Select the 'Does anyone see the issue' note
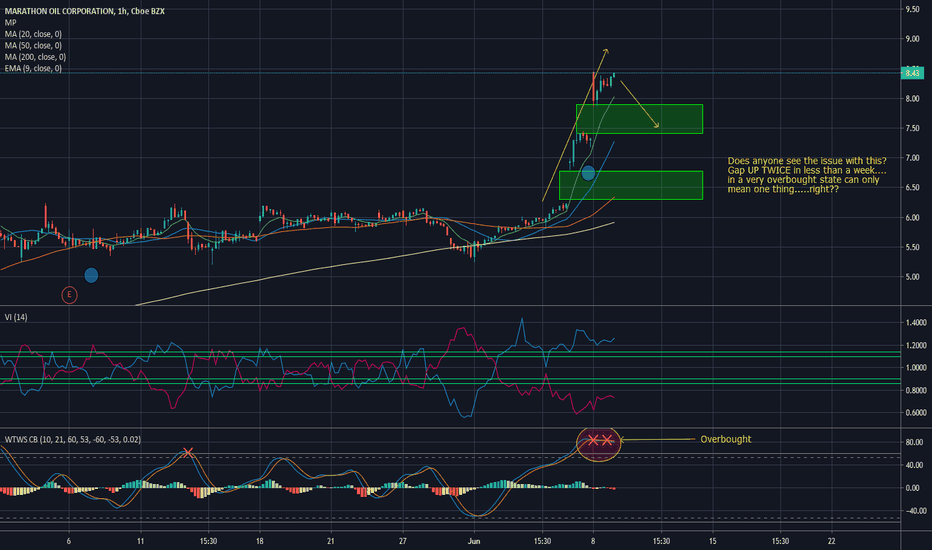Image resolution: width=932 pixels, height=550 pixels. [807, 175]
